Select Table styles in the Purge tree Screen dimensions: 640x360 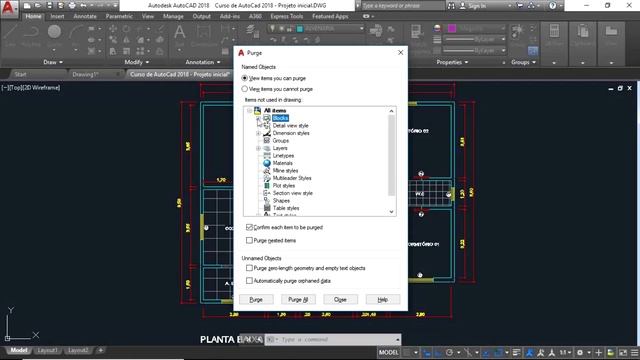pos(286,208)
